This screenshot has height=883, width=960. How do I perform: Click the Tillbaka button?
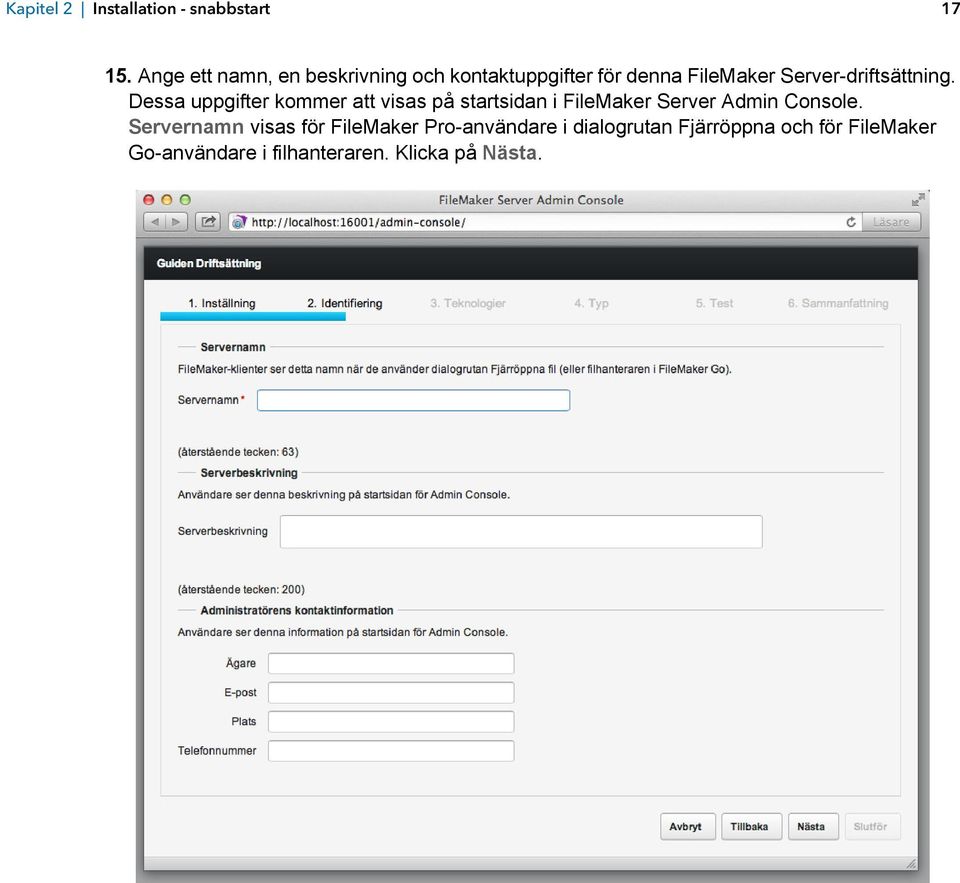[751, 827]
